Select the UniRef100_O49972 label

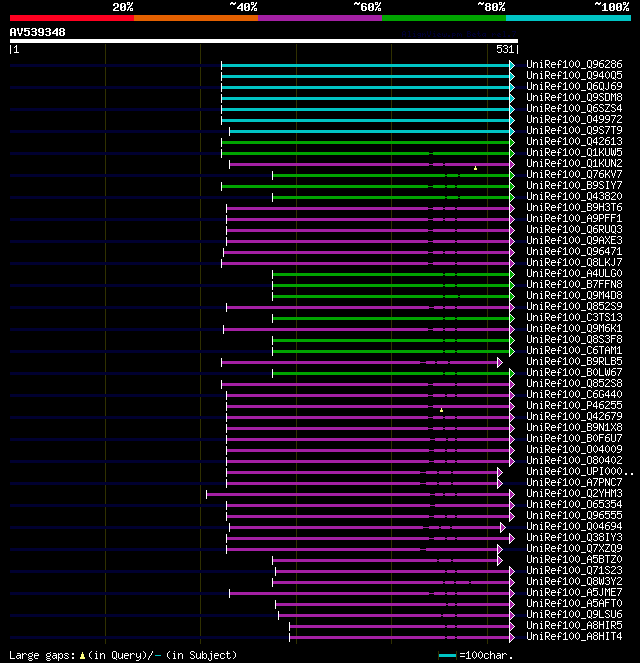(x=574, y=119)
